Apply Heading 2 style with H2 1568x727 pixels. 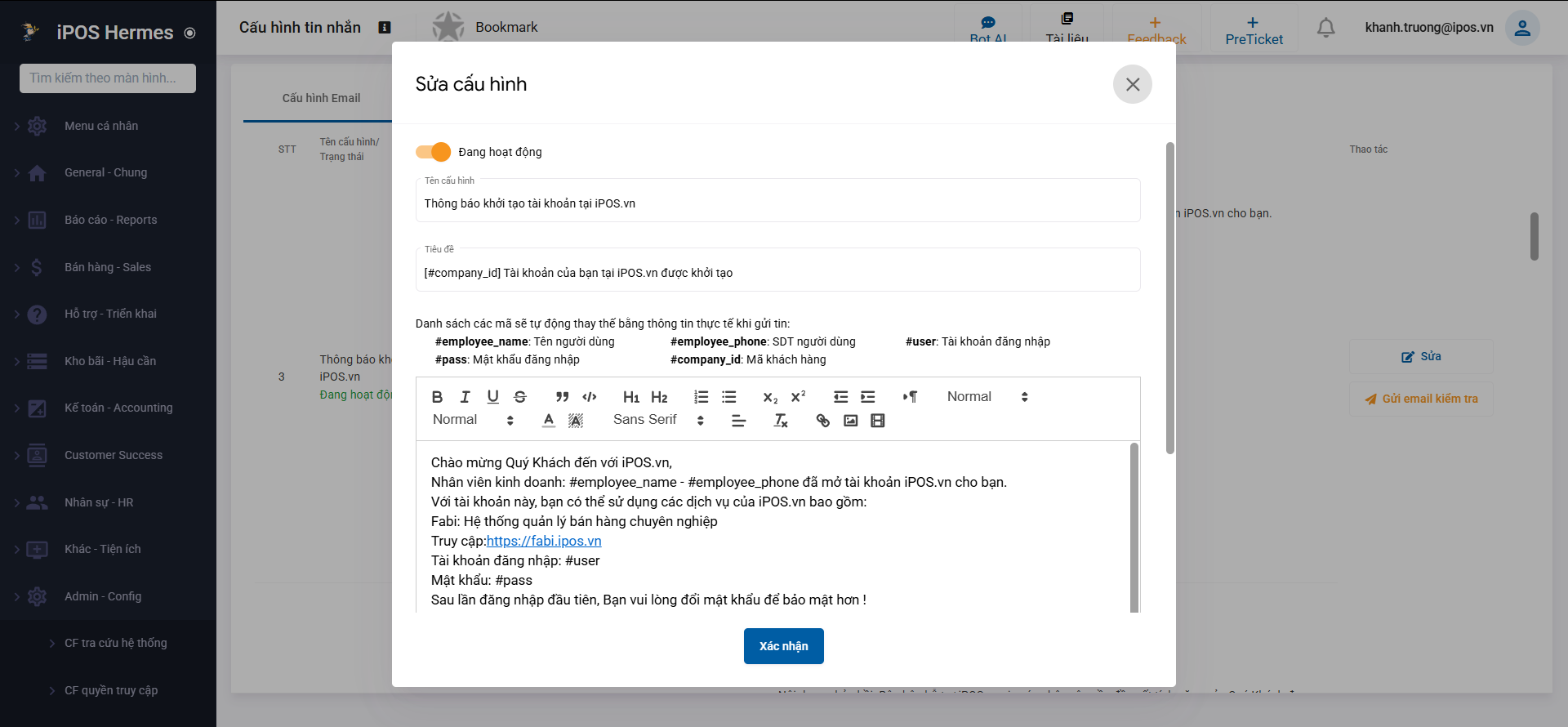(659, 397)
